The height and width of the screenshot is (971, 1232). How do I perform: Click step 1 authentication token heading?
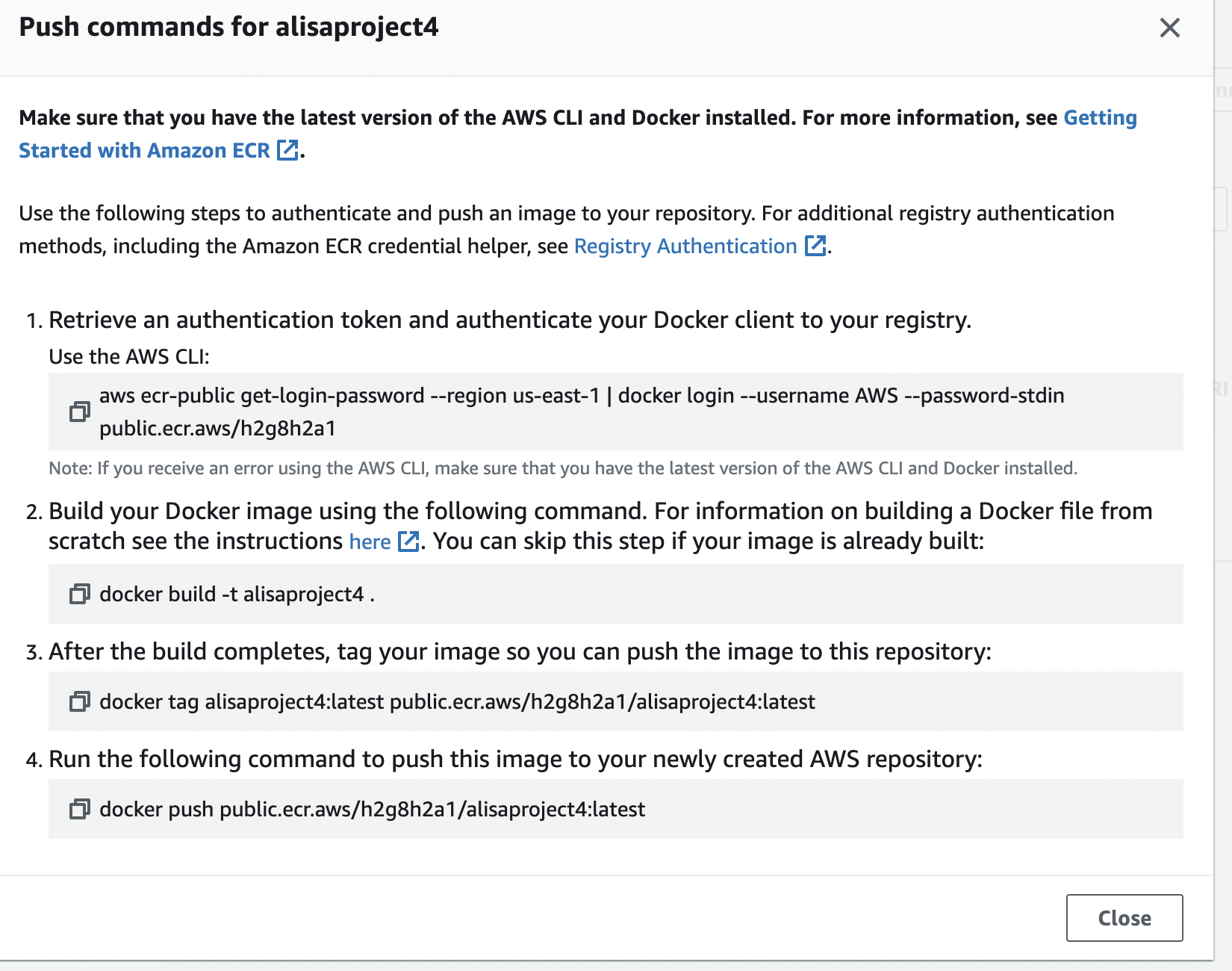[x=509, y=320]
